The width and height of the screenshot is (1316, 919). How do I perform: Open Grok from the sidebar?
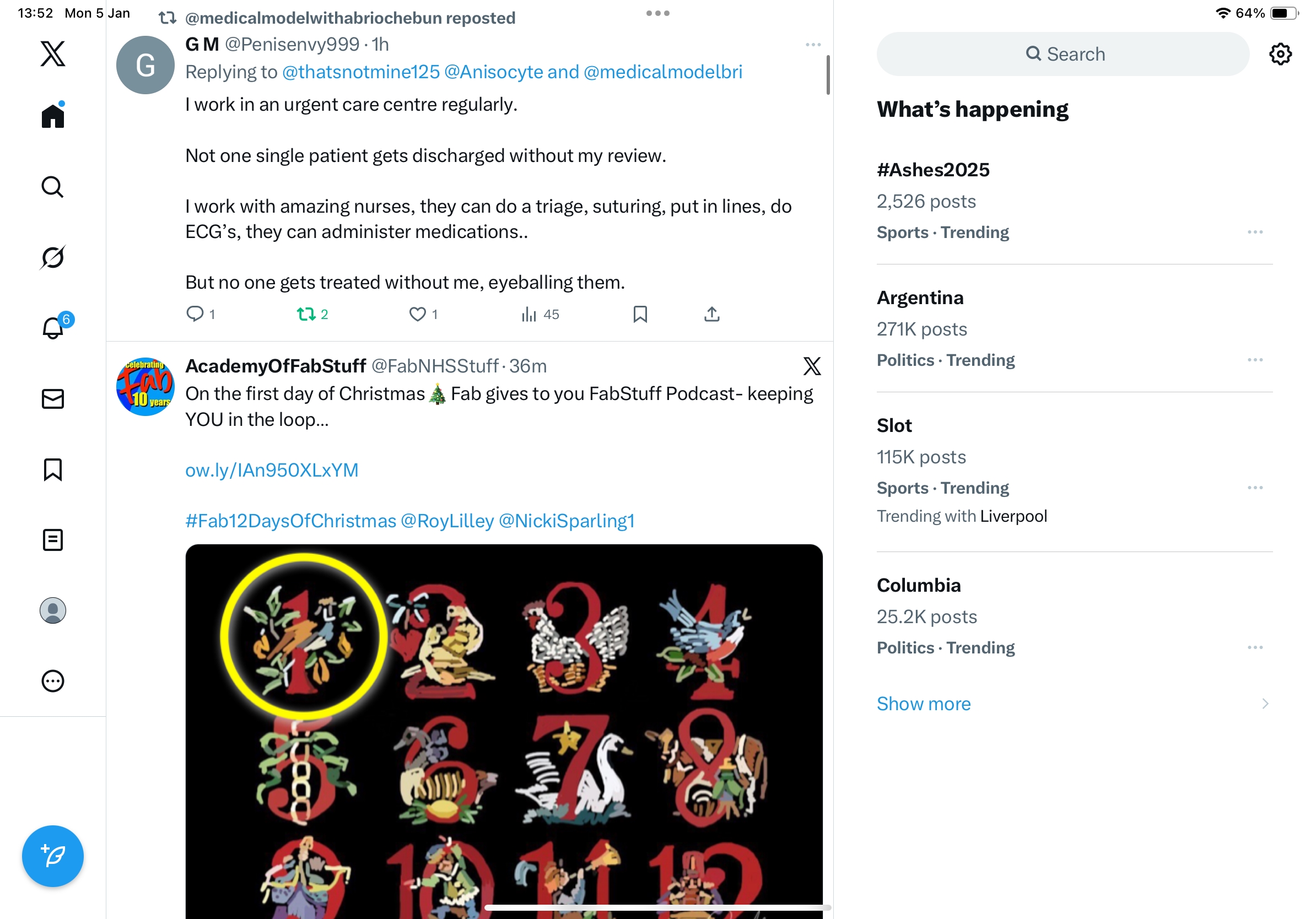tap(53, 257)
